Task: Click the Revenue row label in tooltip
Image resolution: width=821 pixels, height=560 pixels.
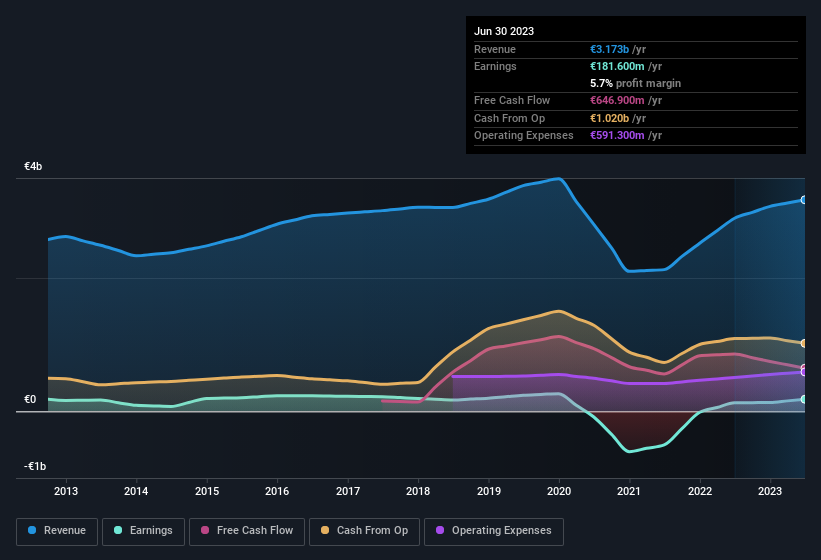Action: [x=495, y=49]
